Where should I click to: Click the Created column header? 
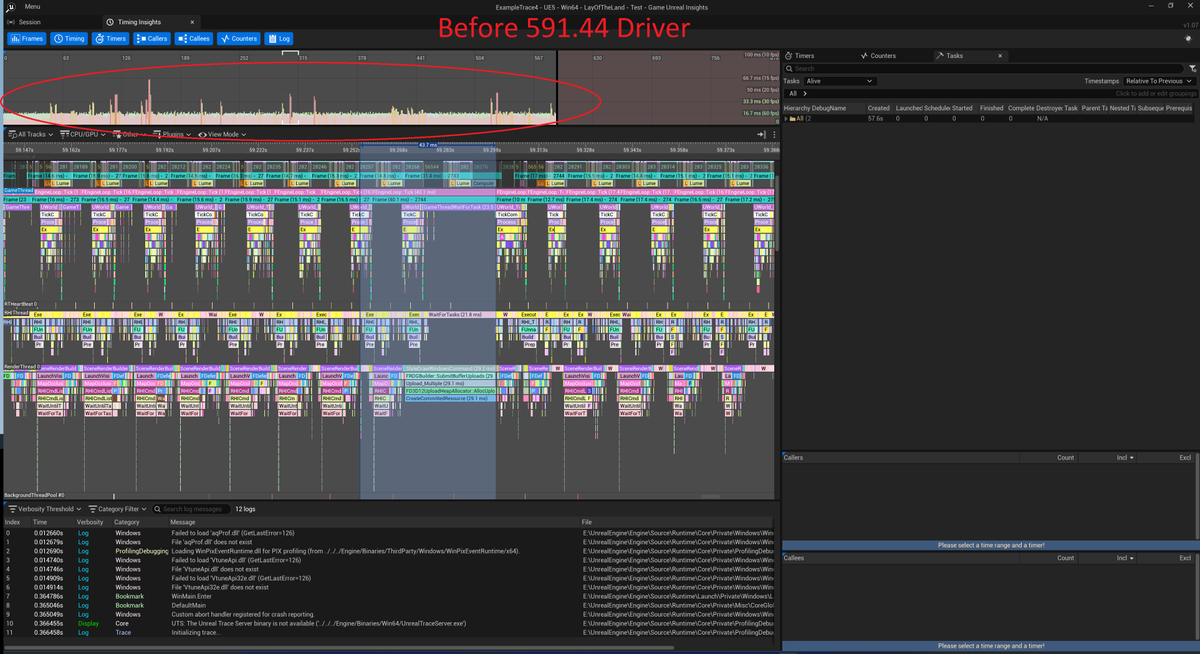(878, 108)
